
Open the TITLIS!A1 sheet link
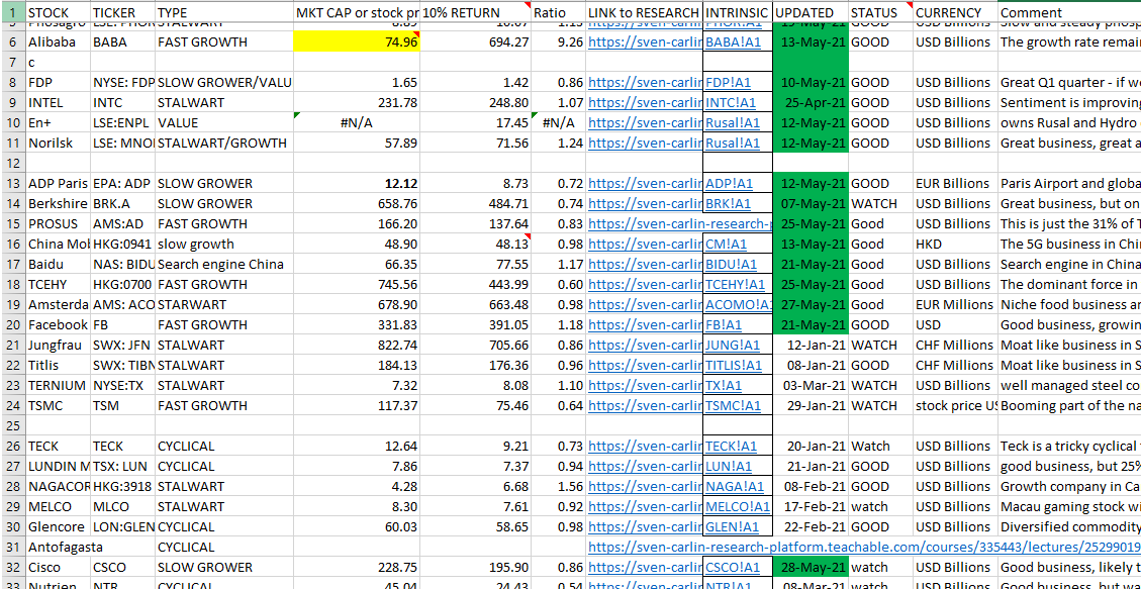pos(734,365)
